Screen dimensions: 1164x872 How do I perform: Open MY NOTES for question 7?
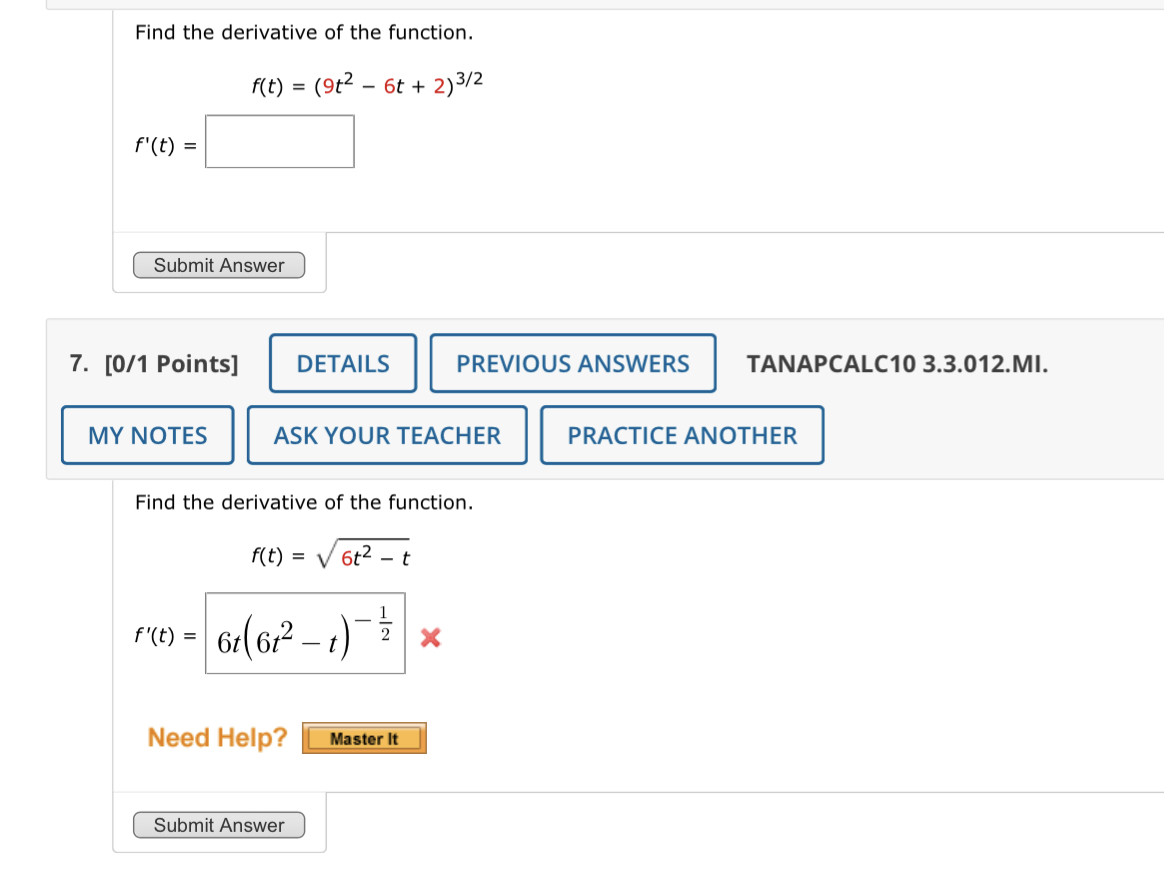[147, 434]
